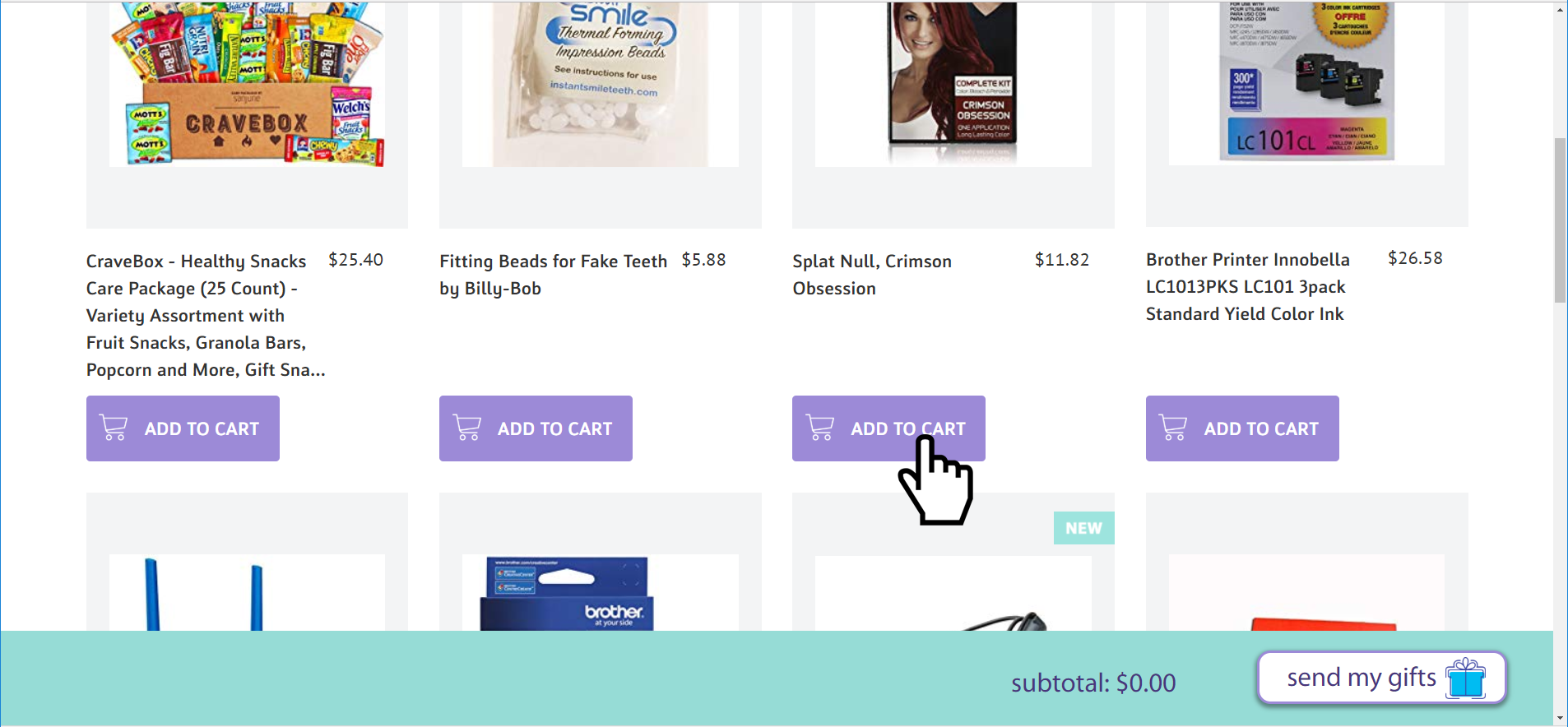Viewport: 1568px width, 727px height.
Task: Click the gift box icon
Action: pyautogui.click(x=1466, y=678)
